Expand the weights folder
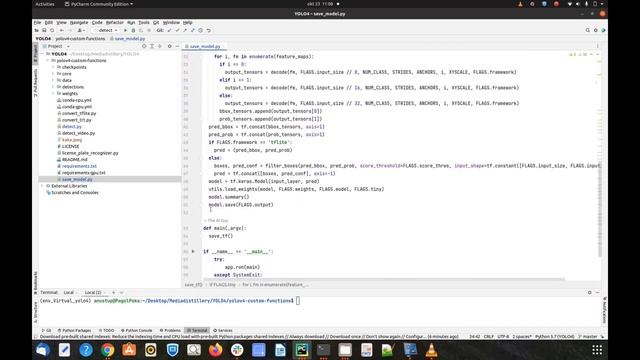 tap(53, 93)
